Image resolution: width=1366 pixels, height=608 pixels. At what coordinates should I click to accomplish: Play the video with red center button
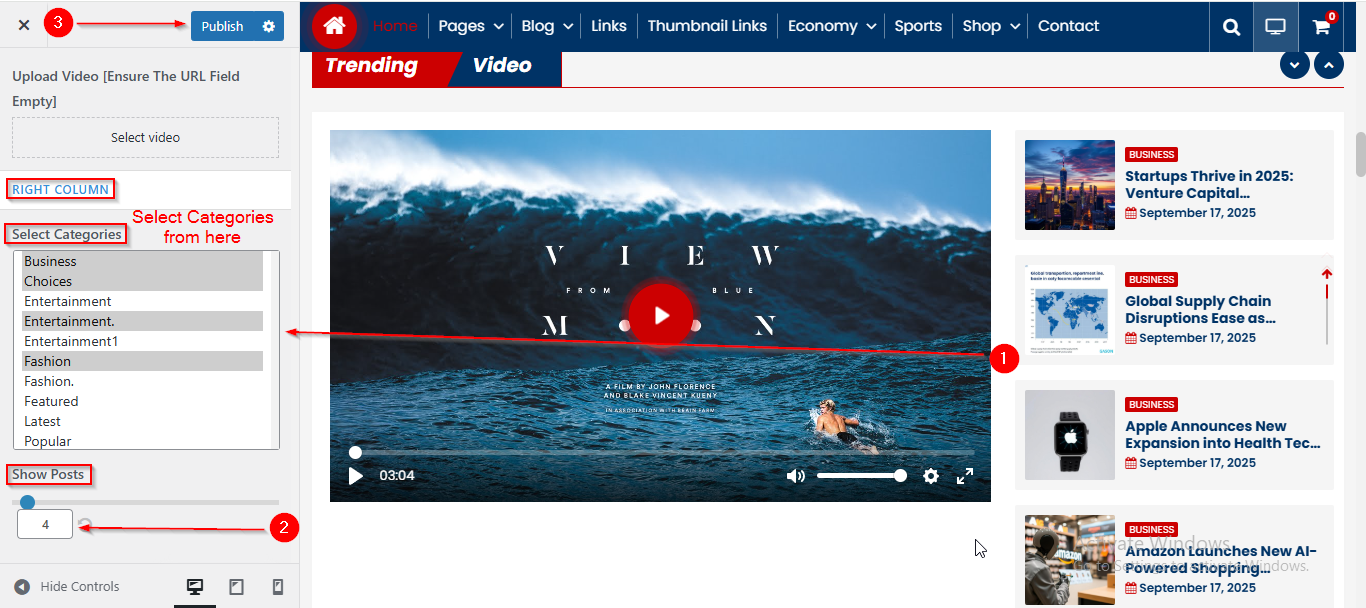661,316
